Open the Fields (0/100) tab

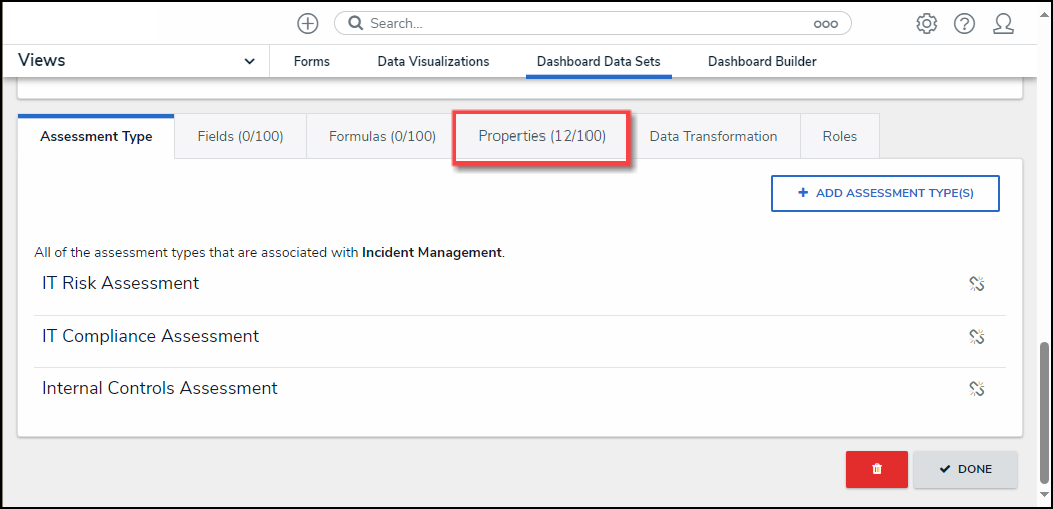click(240, 136)
